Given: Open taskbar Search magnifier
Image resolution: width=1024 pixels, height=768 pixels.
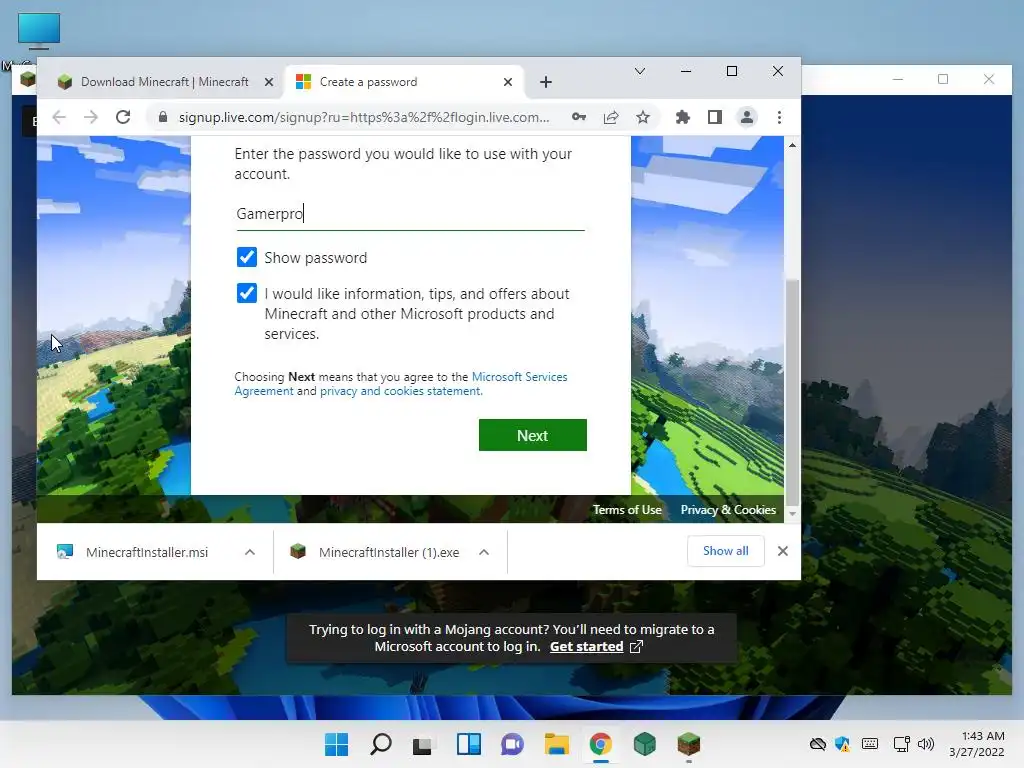Looking at the screenshot, I should click(381, 744).
